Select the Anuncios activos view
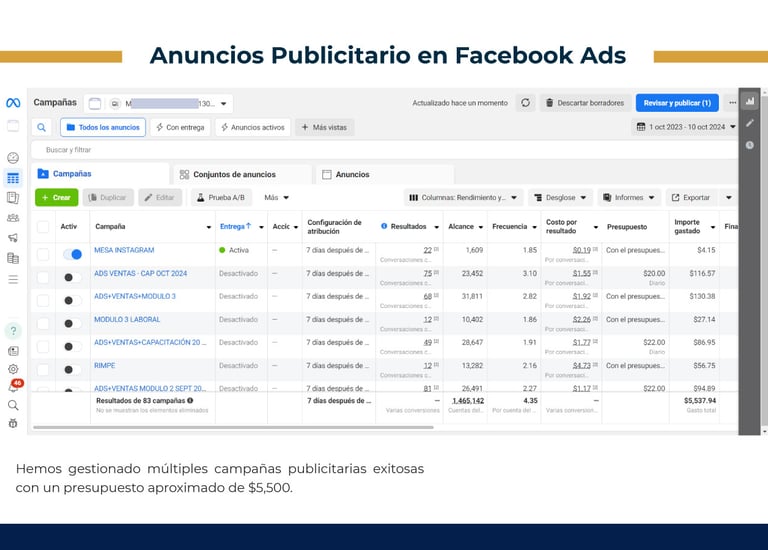The width and height of the screenshot is (768, 550). click(253, 127)
